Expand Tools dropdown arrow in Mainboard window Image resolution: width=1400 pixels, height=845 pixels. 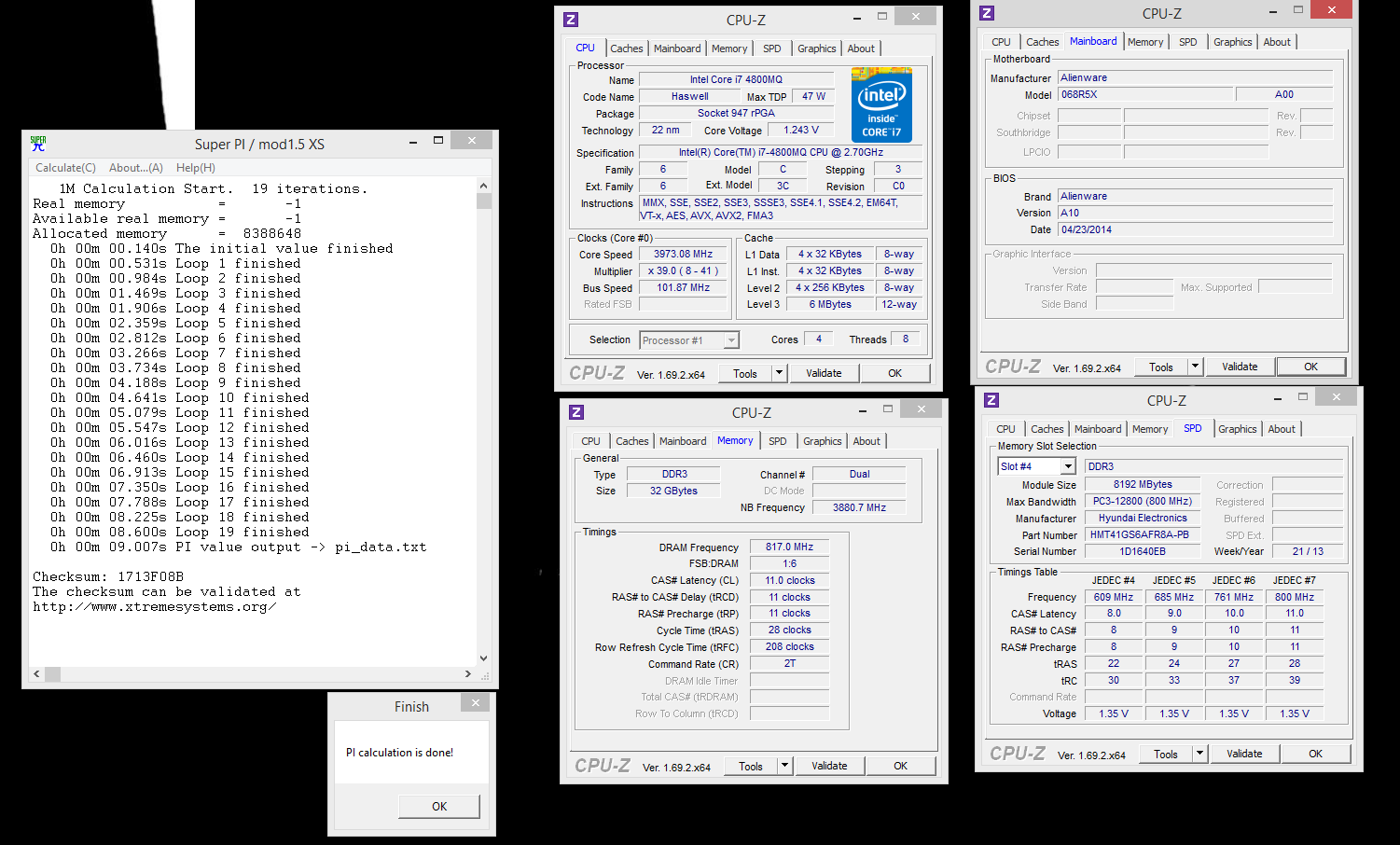[1196, 367]
